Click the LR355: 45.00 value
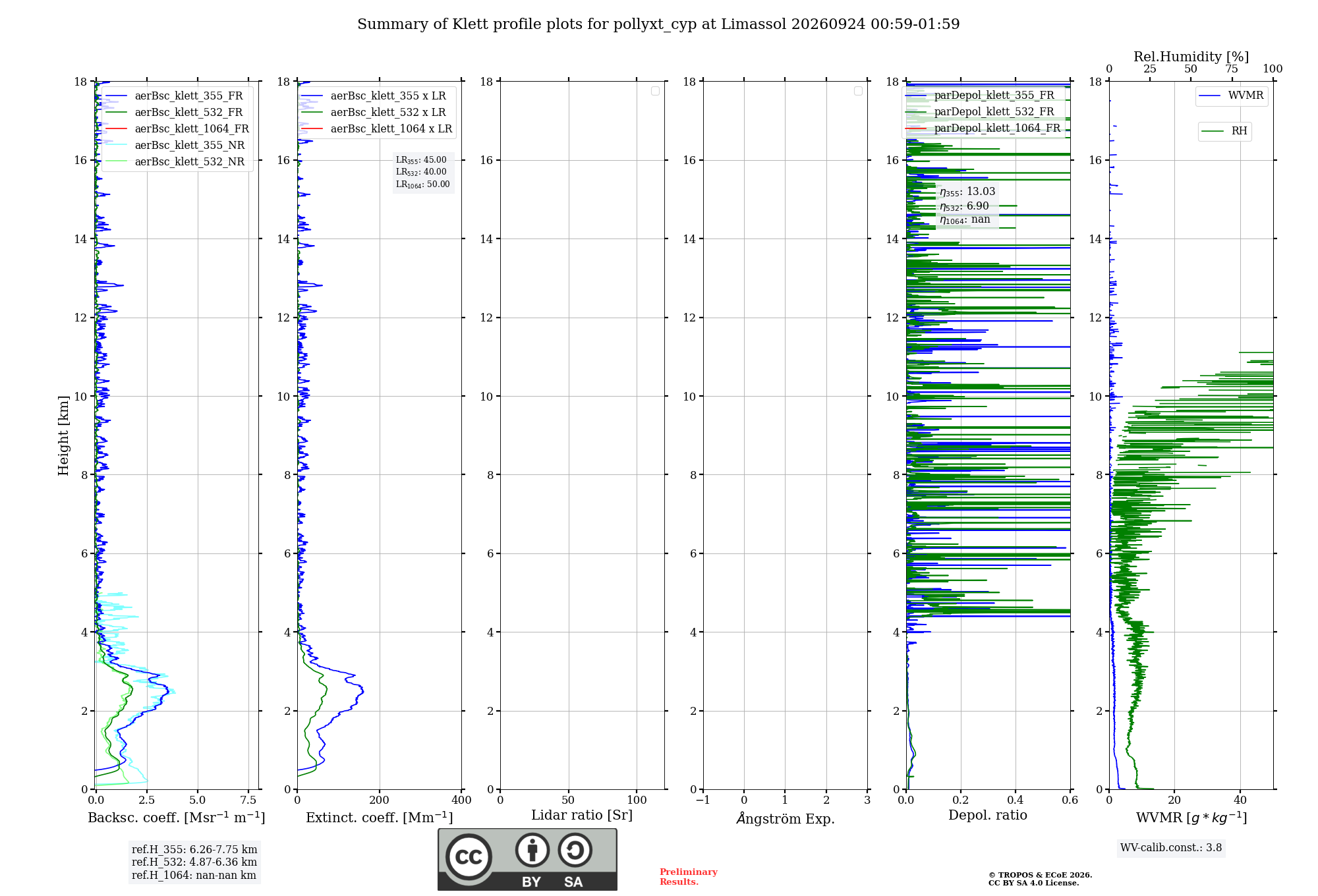1318x896 pixels. pyautogui.click(x=421, y=160)
